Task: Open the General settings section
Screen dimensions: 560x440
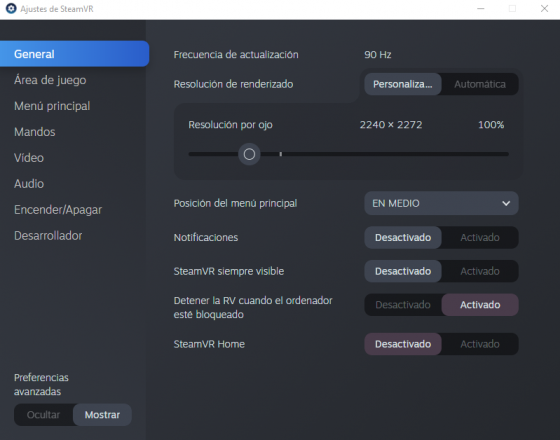Action: (74, 54)
